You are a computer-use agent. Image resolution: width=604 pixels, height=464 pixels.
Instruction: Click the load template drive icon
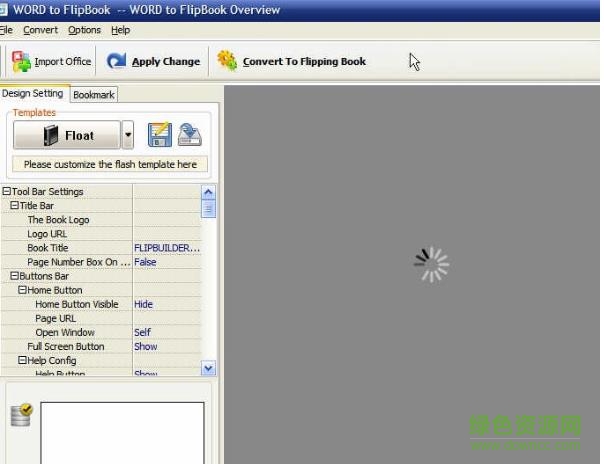coord(190,135)
